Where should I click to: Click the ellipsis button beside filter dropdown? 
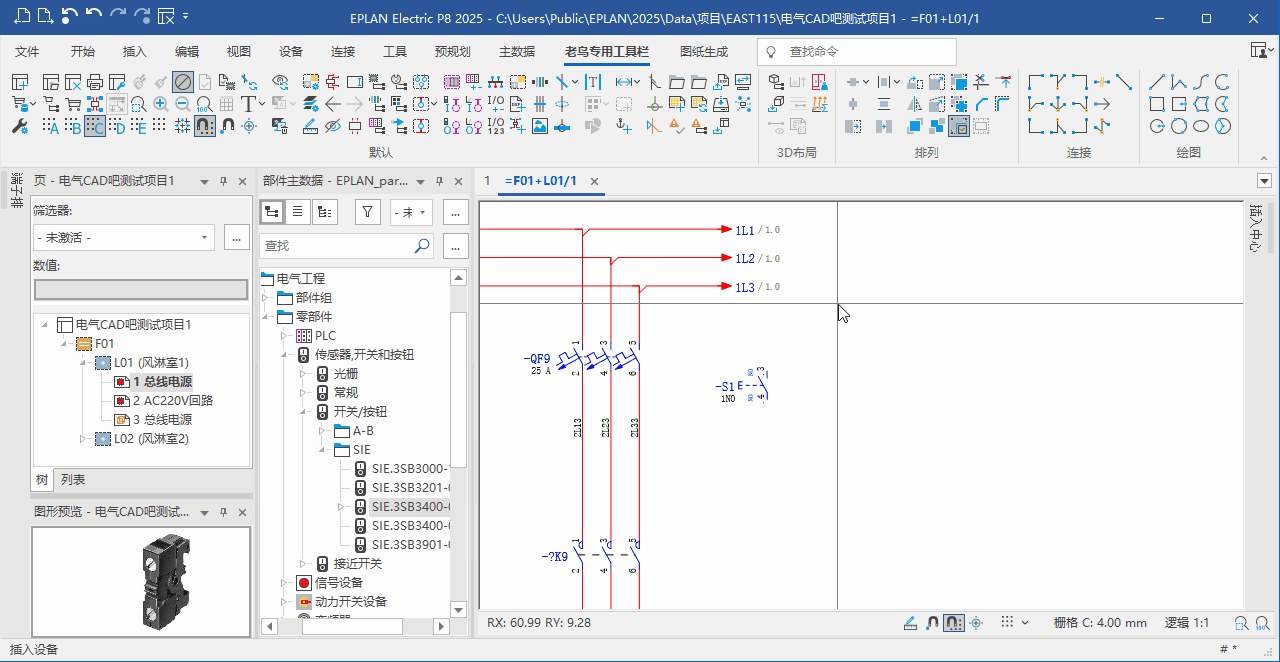pyautogui.click(x=236, y=237)
